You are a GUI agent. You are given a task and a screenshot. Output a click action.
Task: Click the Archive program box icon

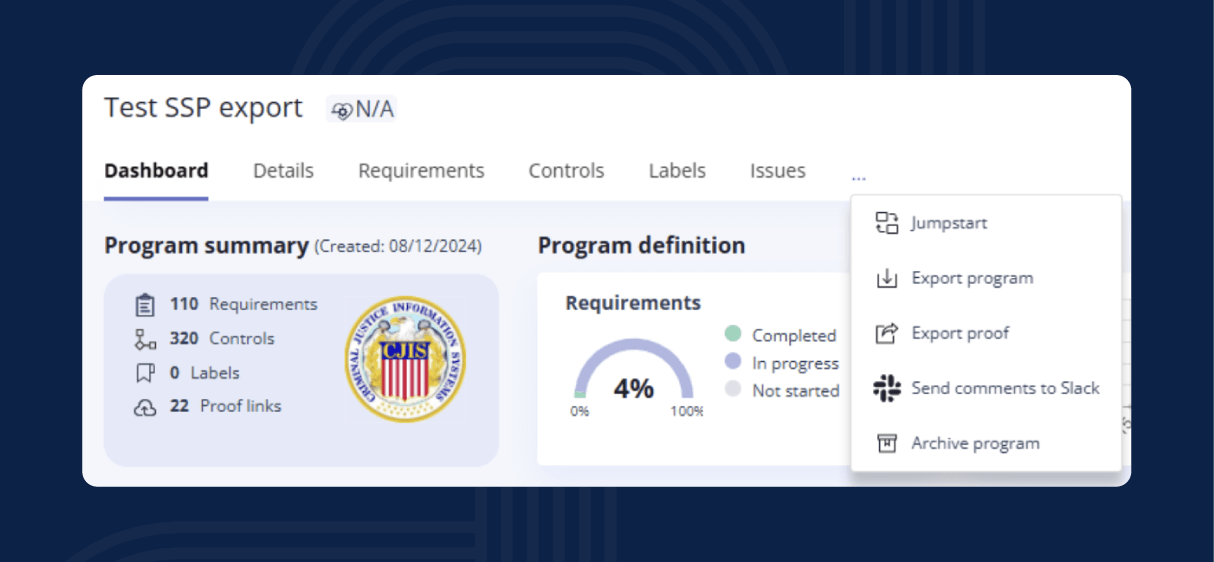(887, 443)
